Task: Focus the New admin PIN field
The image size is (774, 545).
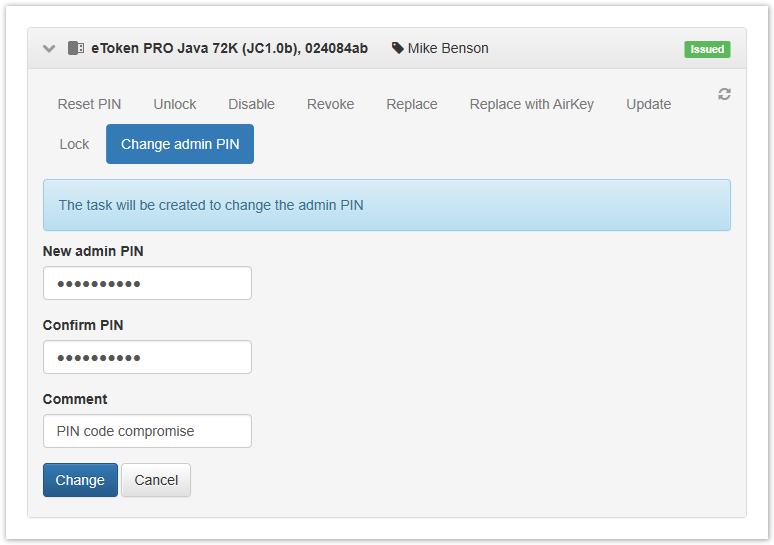Action: tap(147, 283)
